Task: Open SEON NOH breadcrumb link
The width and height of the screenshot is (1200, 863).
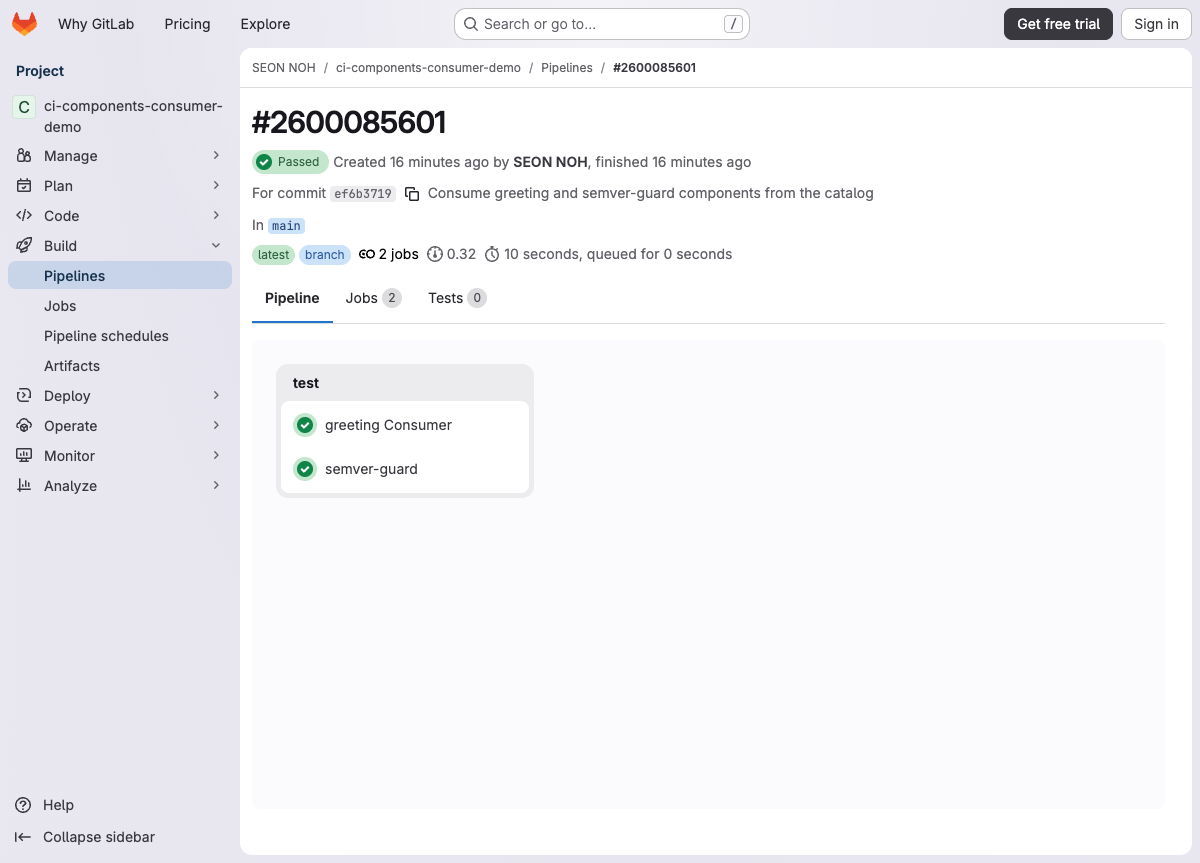Action: [284, 68]
